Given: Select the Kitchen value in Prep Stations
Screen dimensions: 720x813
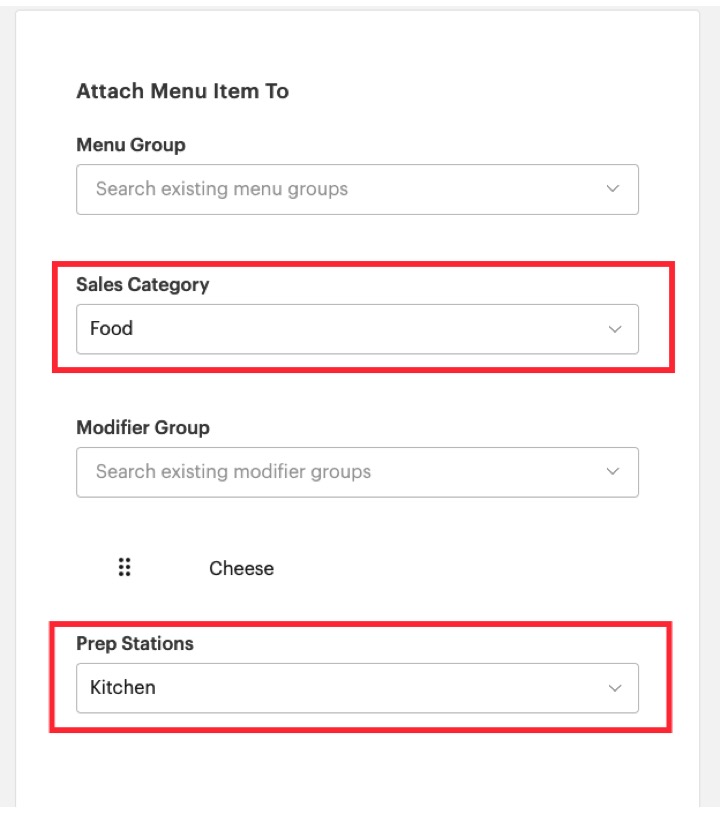Looking at the screenshot, I should 123,688.
